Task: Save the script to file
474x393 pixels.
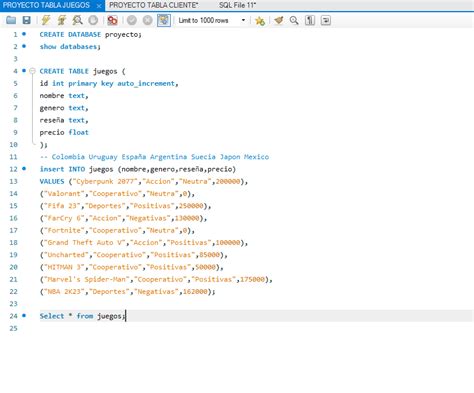Action: click(x=26, y=20)
